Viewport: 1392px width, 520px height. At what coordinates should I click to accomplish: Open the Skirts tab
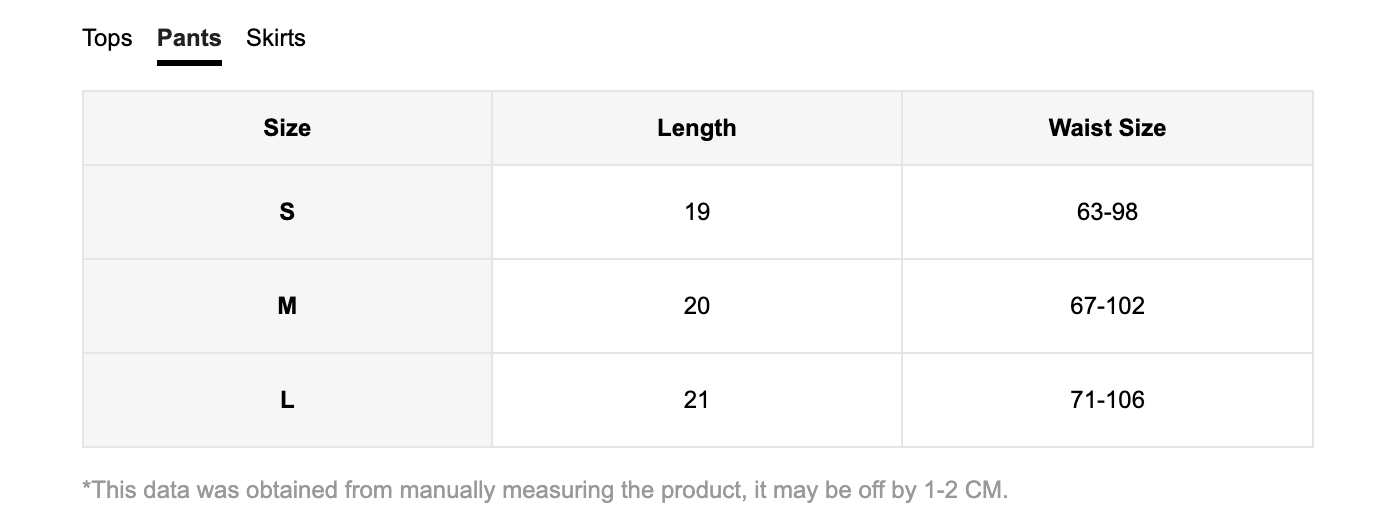pyautogui.click(x=276, y=38)
